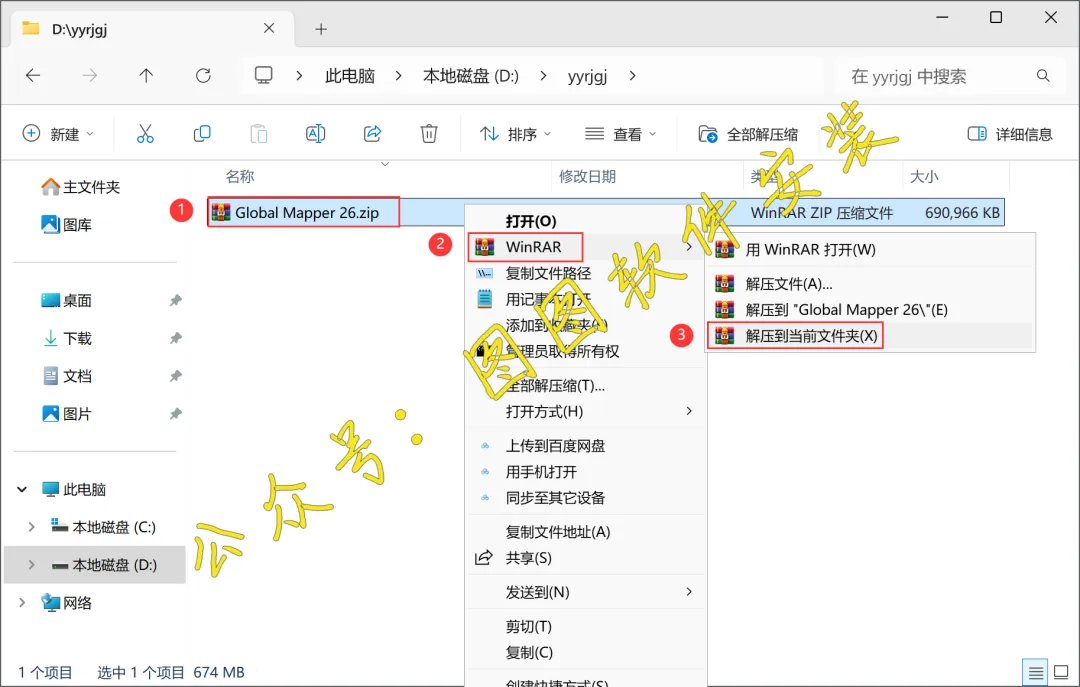Choose 打开方式(H) in the context menu
This screenshot has height=687, width=1080.
[x=585, y=411]
